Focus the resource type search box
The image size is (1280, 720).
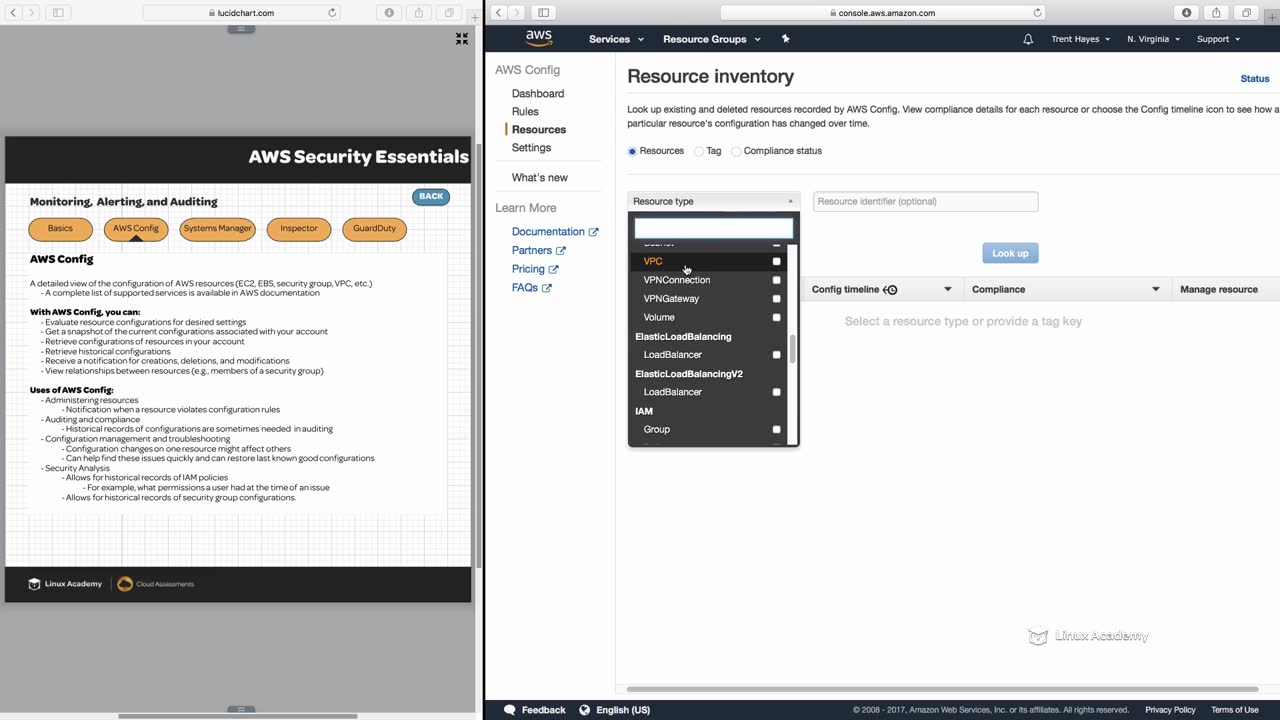[x=714, y=228]
